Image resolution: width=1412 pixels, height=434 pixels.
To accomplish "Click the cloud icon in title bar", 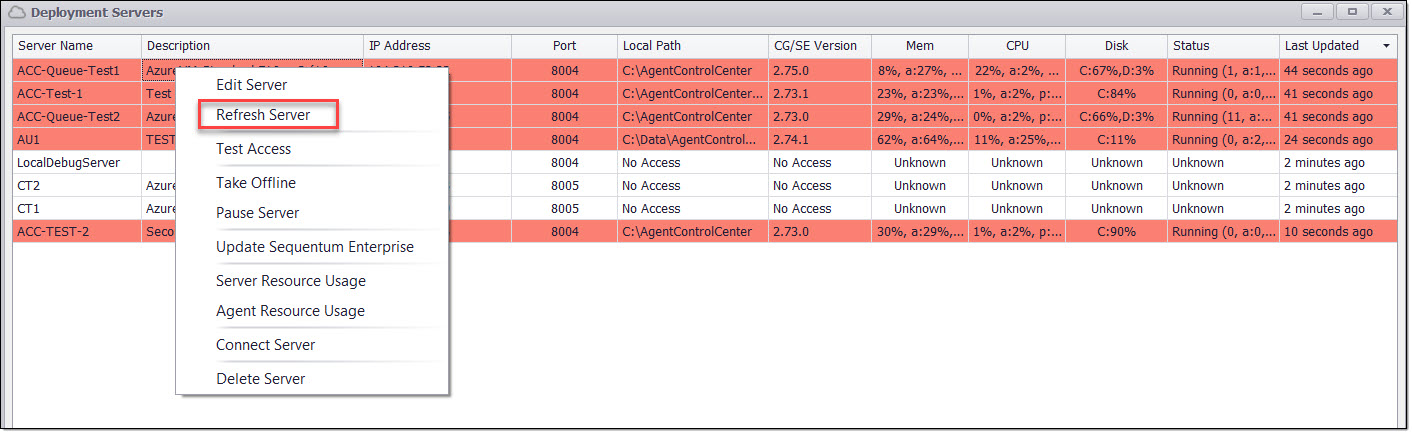I will pos(17,13).
